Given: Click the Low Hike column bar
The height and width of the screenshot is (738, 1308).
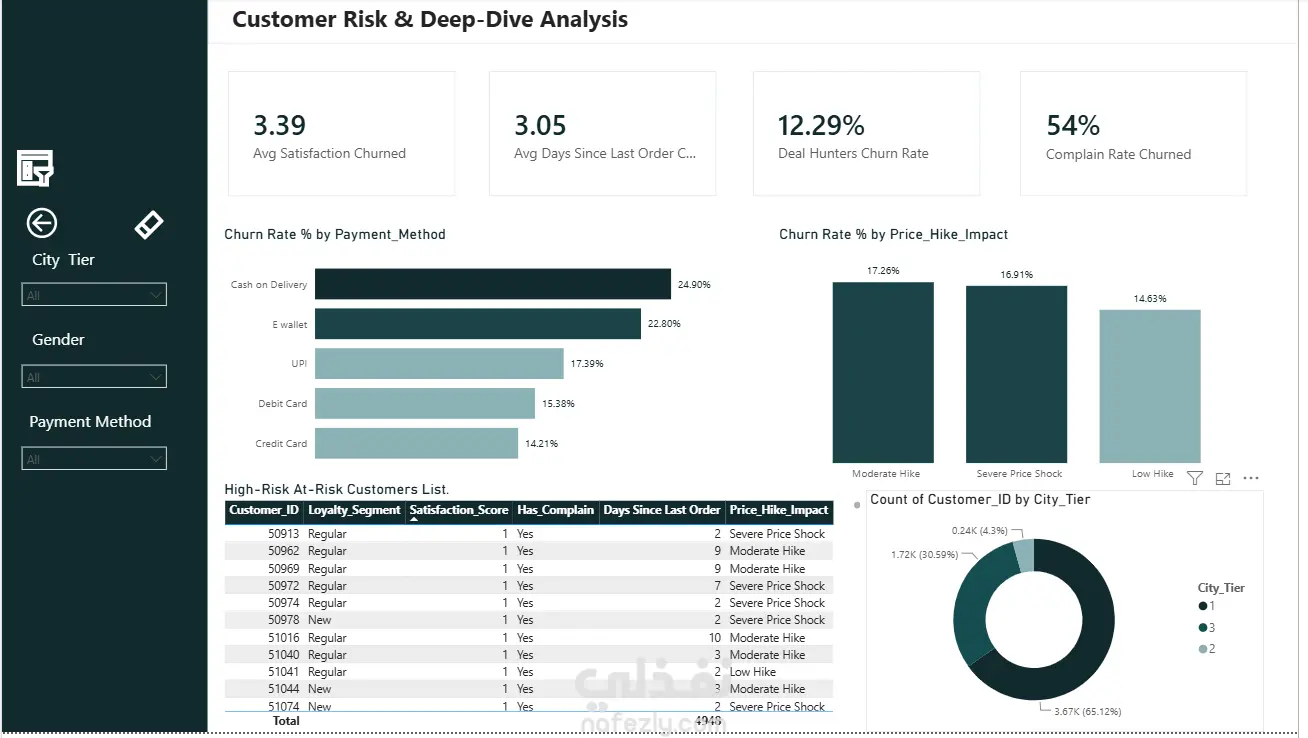Looking at the screenshot, I should (1150, 386).
